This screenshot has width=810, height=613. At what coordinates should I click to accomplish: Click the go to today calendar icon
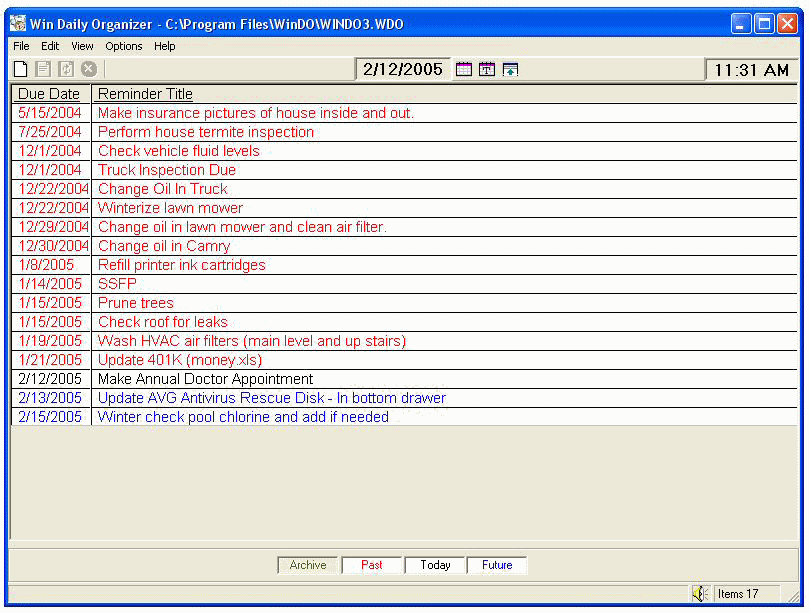tap(487, 69)
